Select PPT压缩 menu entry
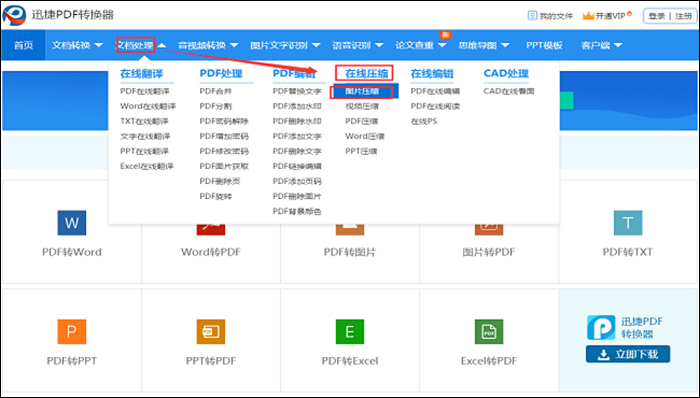This screenshot has height=398, width=700. [x=361, y=151]
